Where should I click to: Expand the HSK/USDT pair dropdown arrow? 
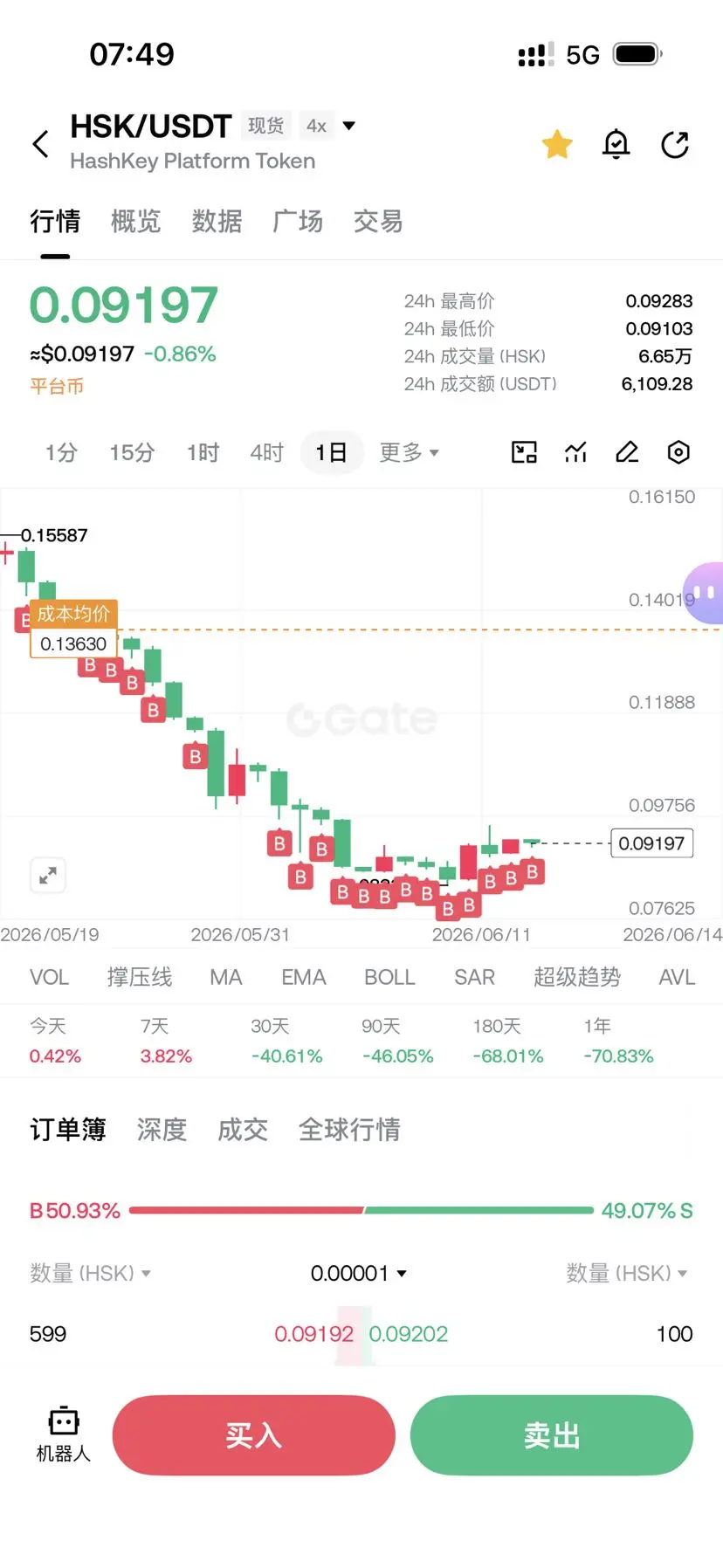[x=349, y=126]
